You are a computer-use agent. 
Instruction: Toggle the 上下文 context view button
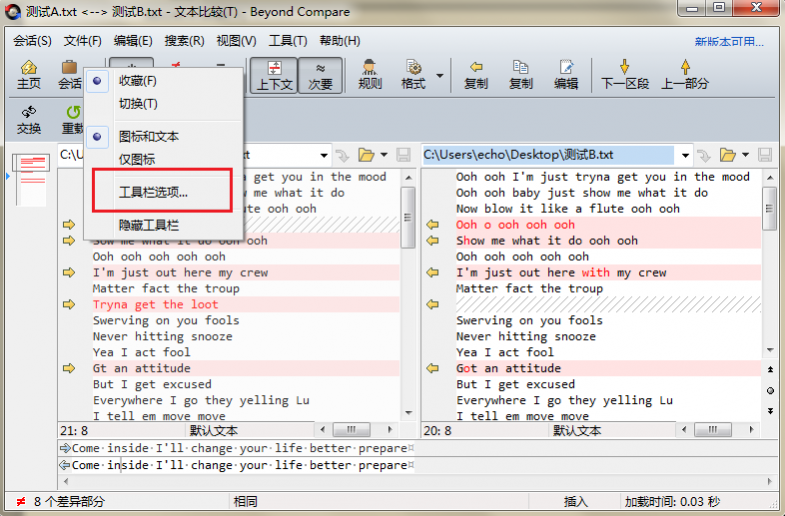[x=274, y=75]
